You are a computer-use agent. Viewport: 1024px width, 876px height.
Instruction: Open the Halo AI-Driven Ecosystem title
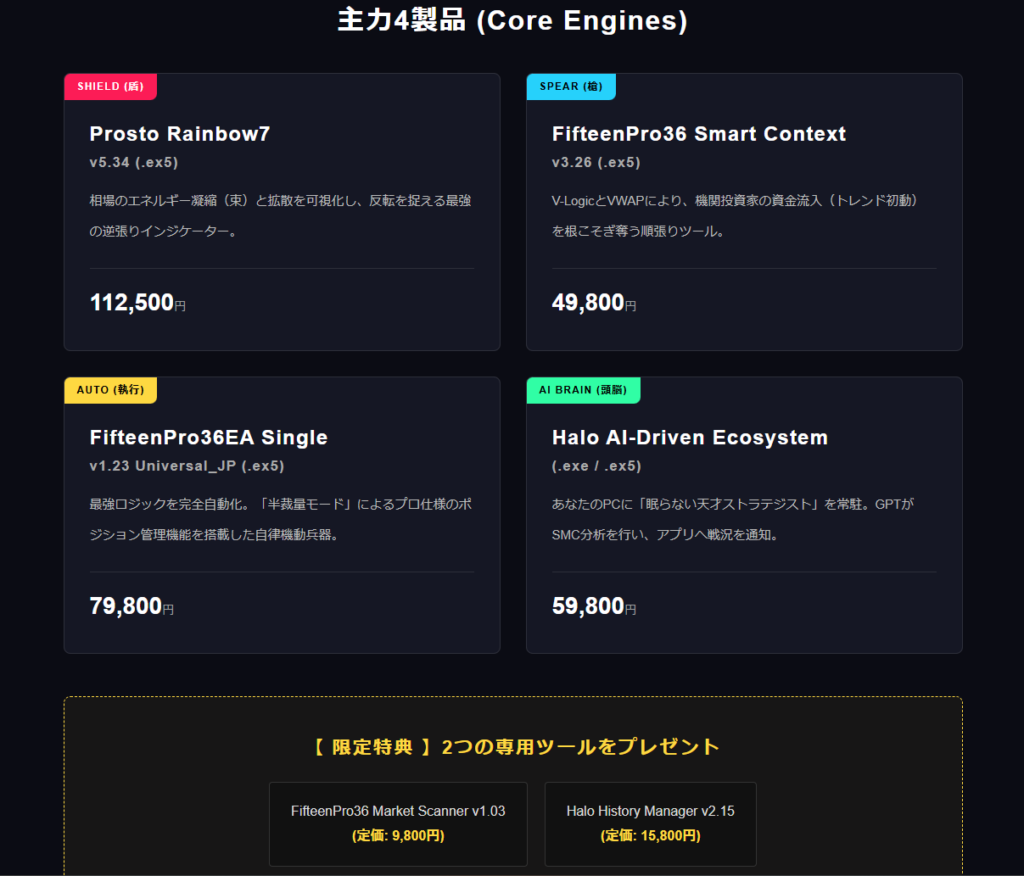[690, 438]
